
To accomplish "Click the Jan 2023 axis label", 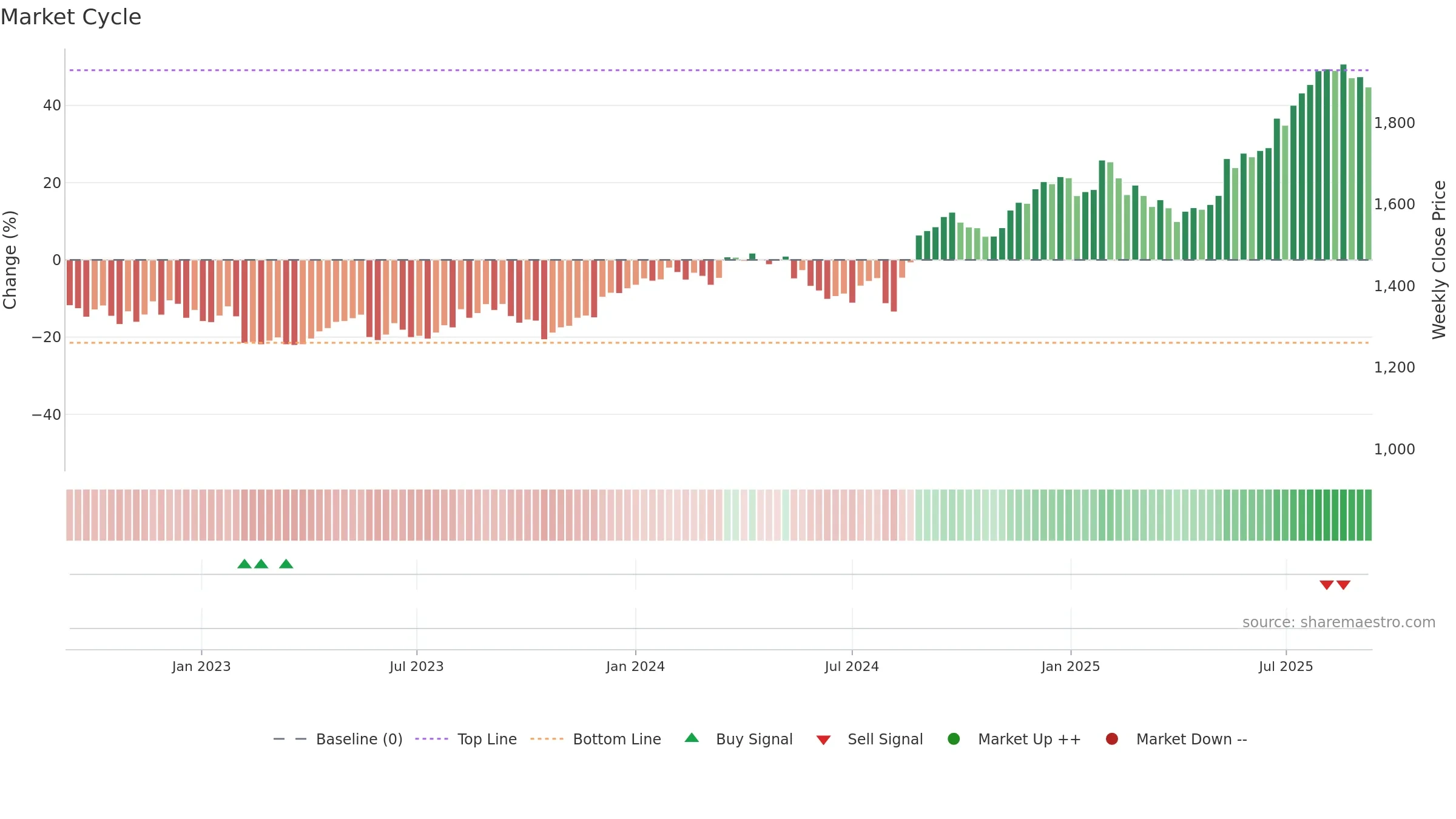I will (201, 667).
